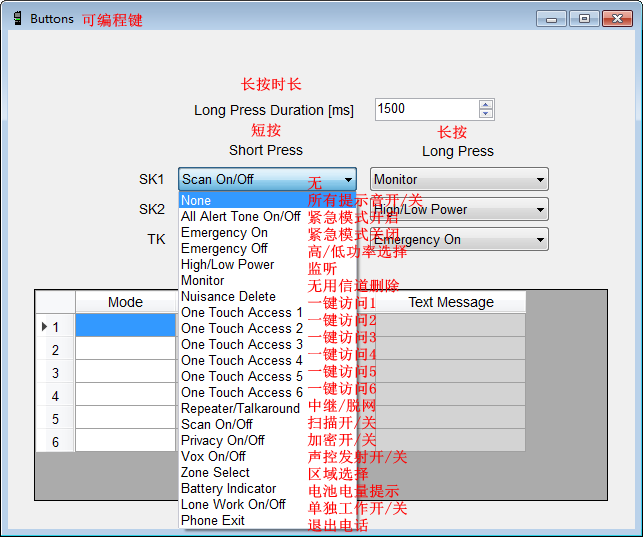Collapse the SK1 Short Press dropdown
This screenshot has height=537, width=643.
coord(347,180)
